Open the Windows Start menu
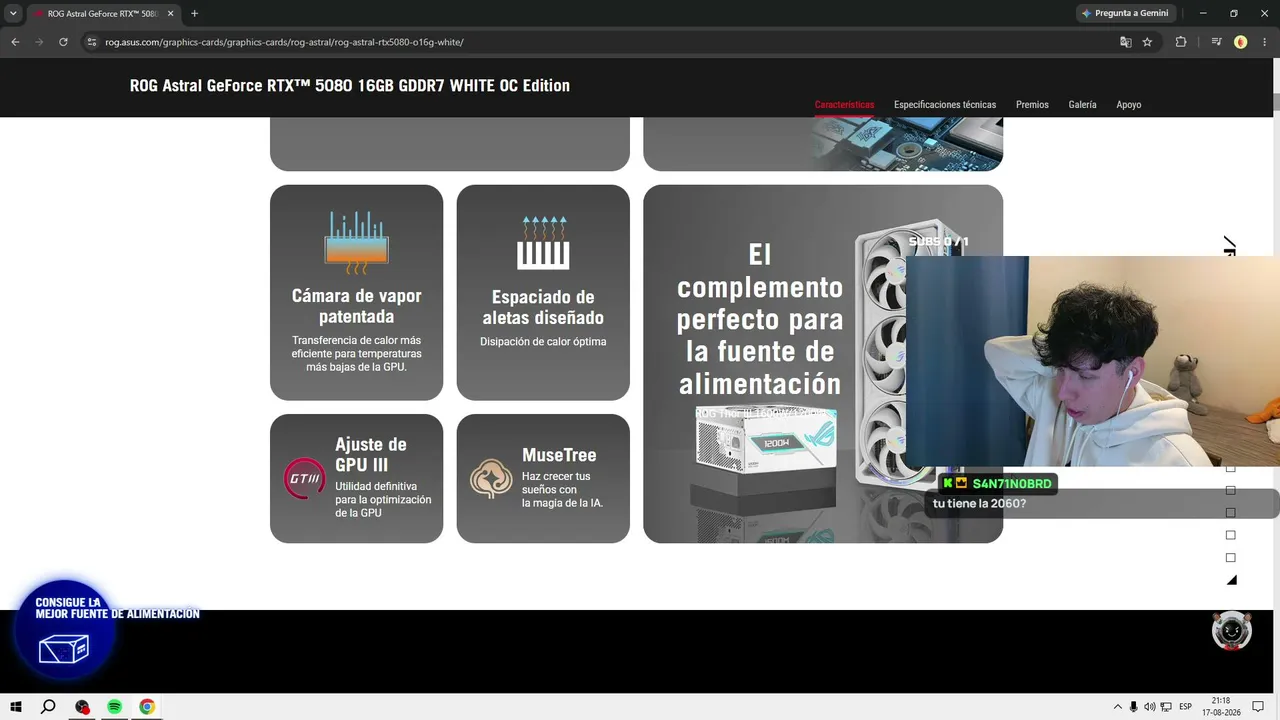Viewport: 1280px width, 720px height. (x=15, y=707)
